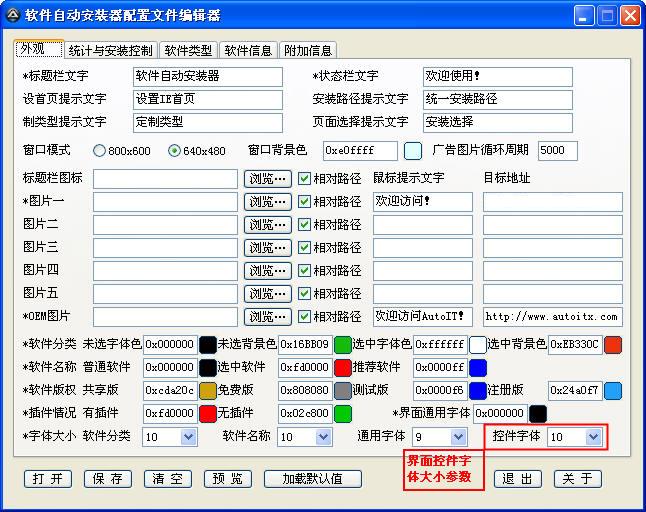Click the 标题栏文字 input field
Viewport: 646px width, 512px height.
coord(208,77)
